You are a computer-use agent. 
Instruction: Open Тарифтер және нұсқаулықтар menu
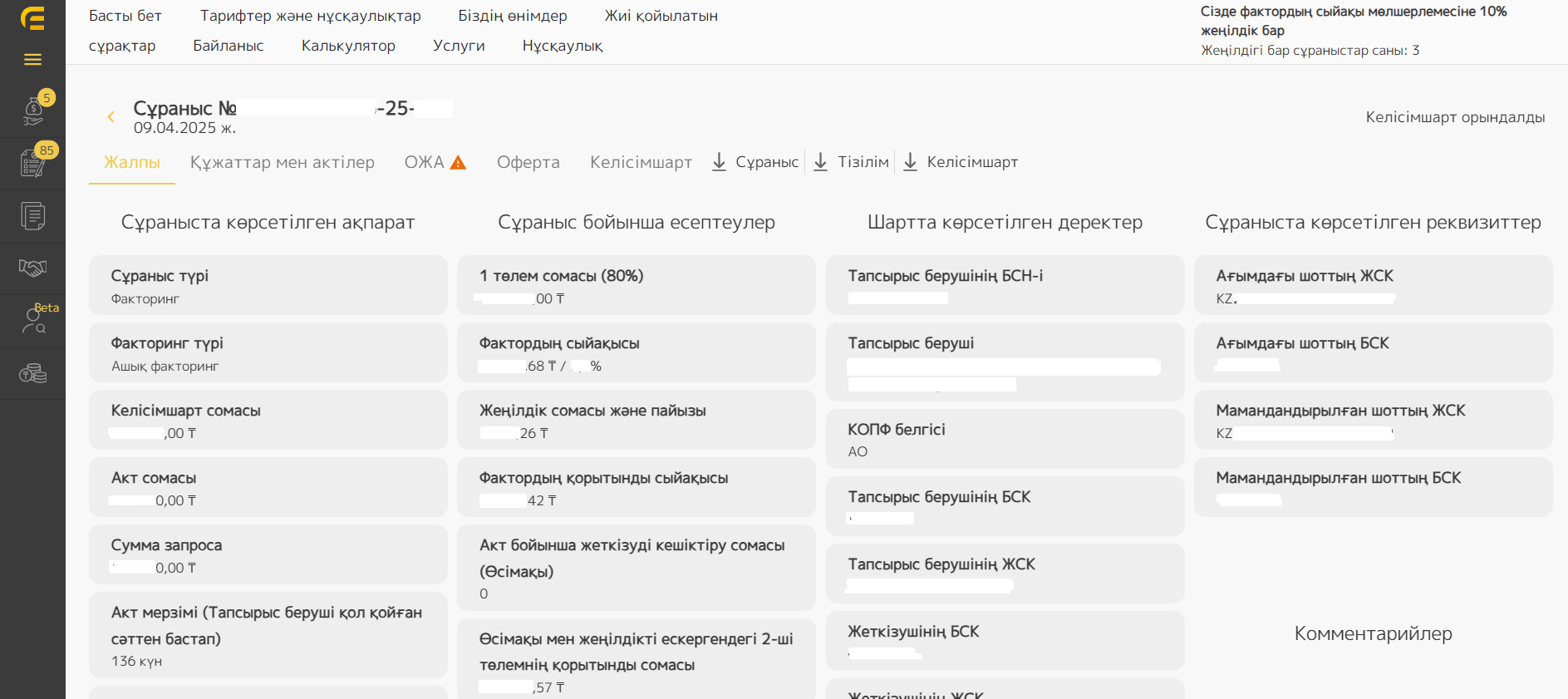point(310,16)
